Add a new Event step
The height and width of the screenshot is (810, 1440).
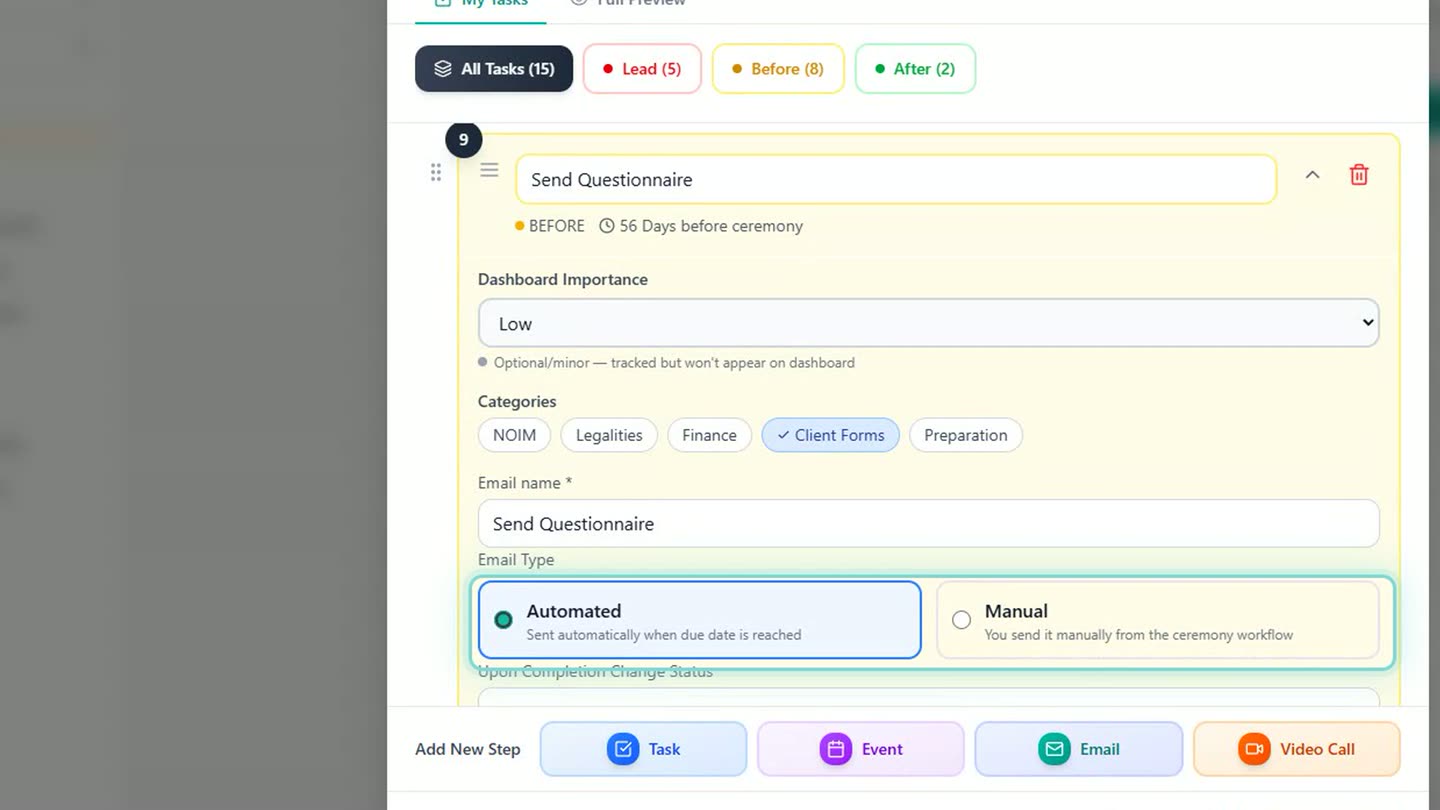click(861, 749)
